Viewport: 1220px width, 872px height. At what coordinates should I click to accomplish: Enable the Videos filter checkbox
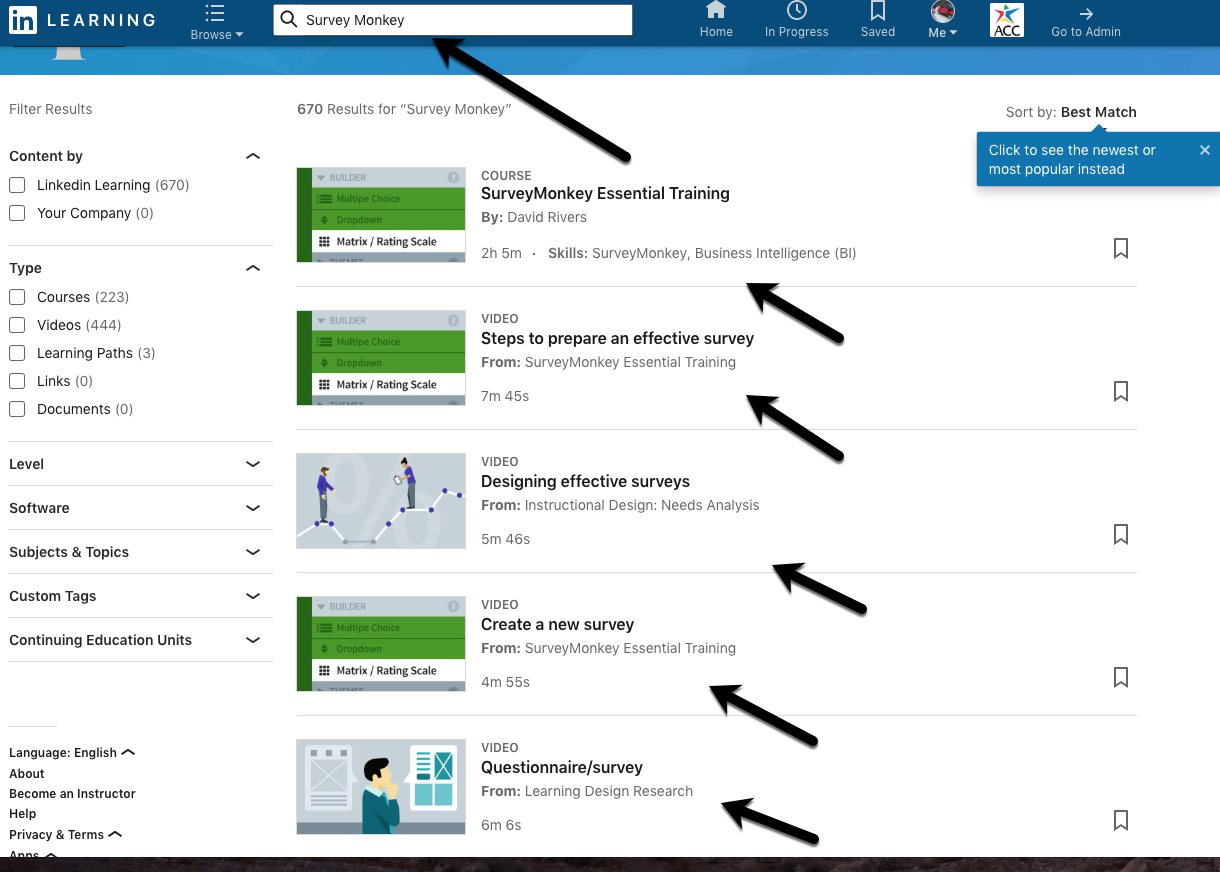[x=17, y=325]
